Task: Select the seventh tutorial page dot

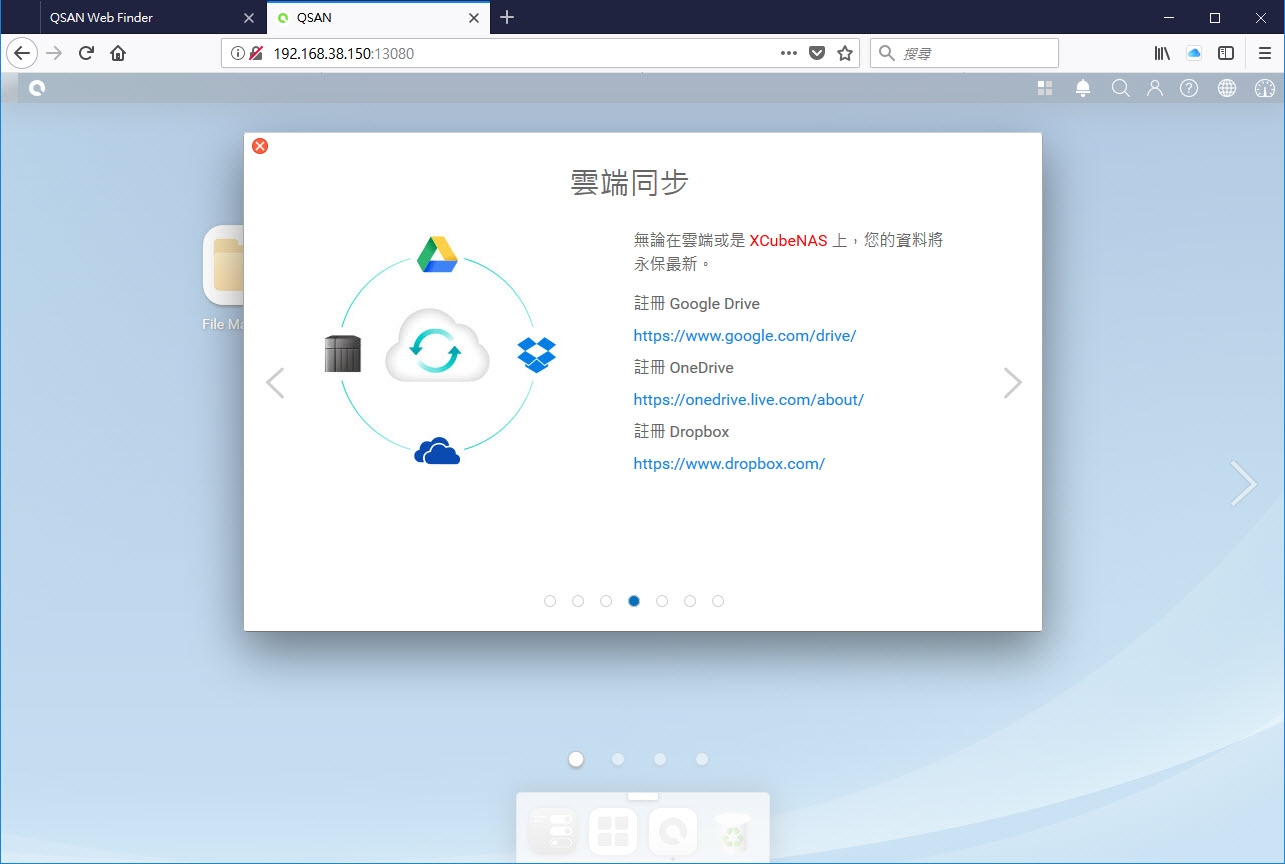Action: pos(718,601)
